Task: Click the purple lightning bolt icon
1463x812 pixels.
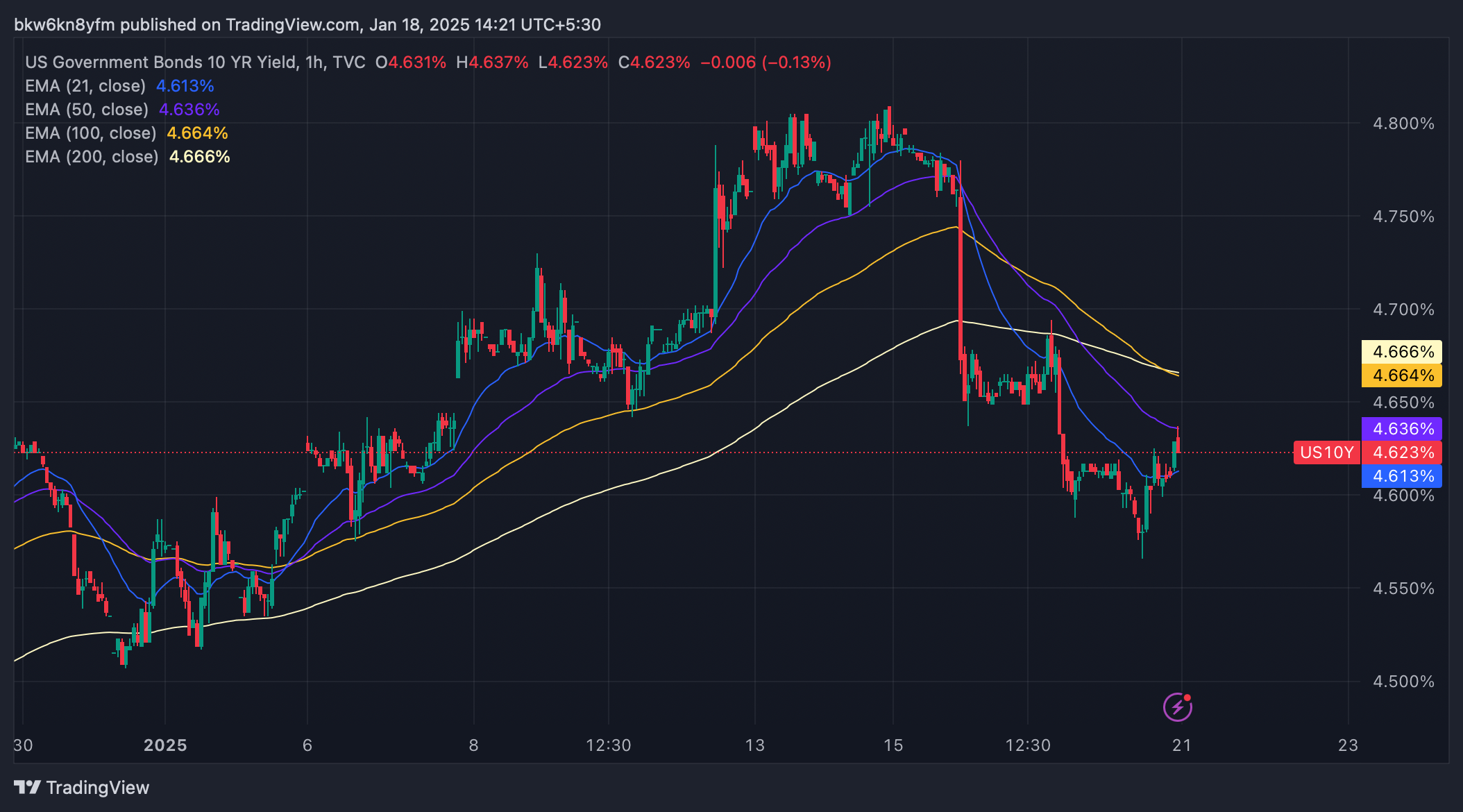Action: [x=1178, y=707]
